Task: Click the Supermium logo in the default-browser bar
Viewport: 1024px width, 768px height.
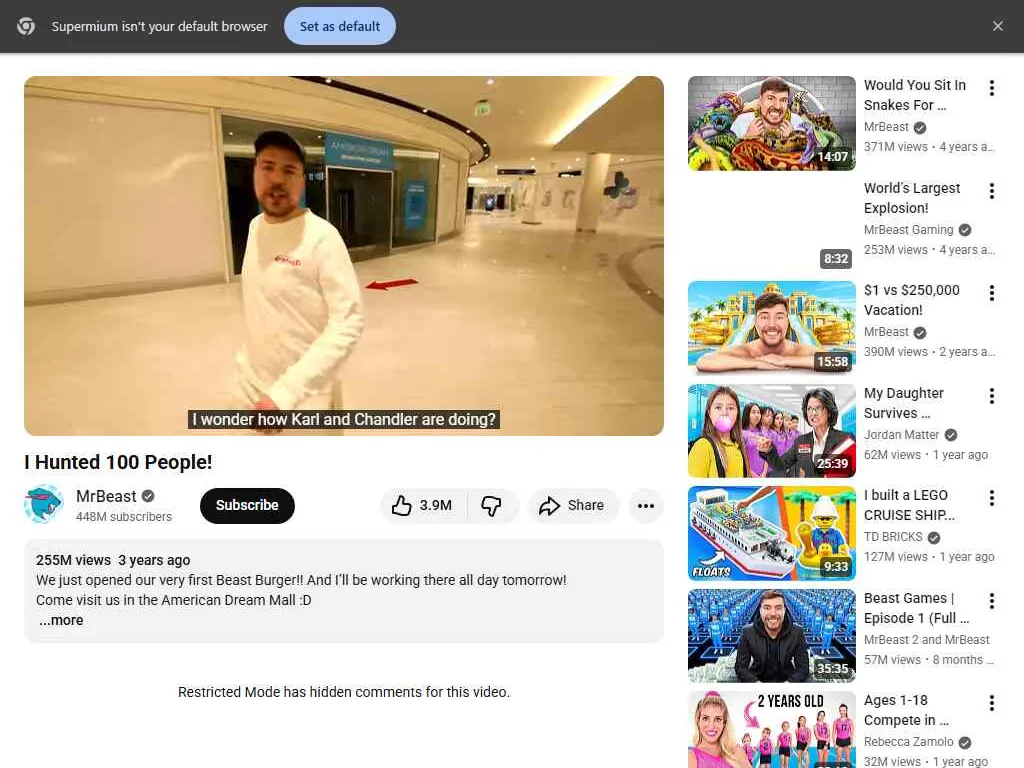Action: coord(26,26)
